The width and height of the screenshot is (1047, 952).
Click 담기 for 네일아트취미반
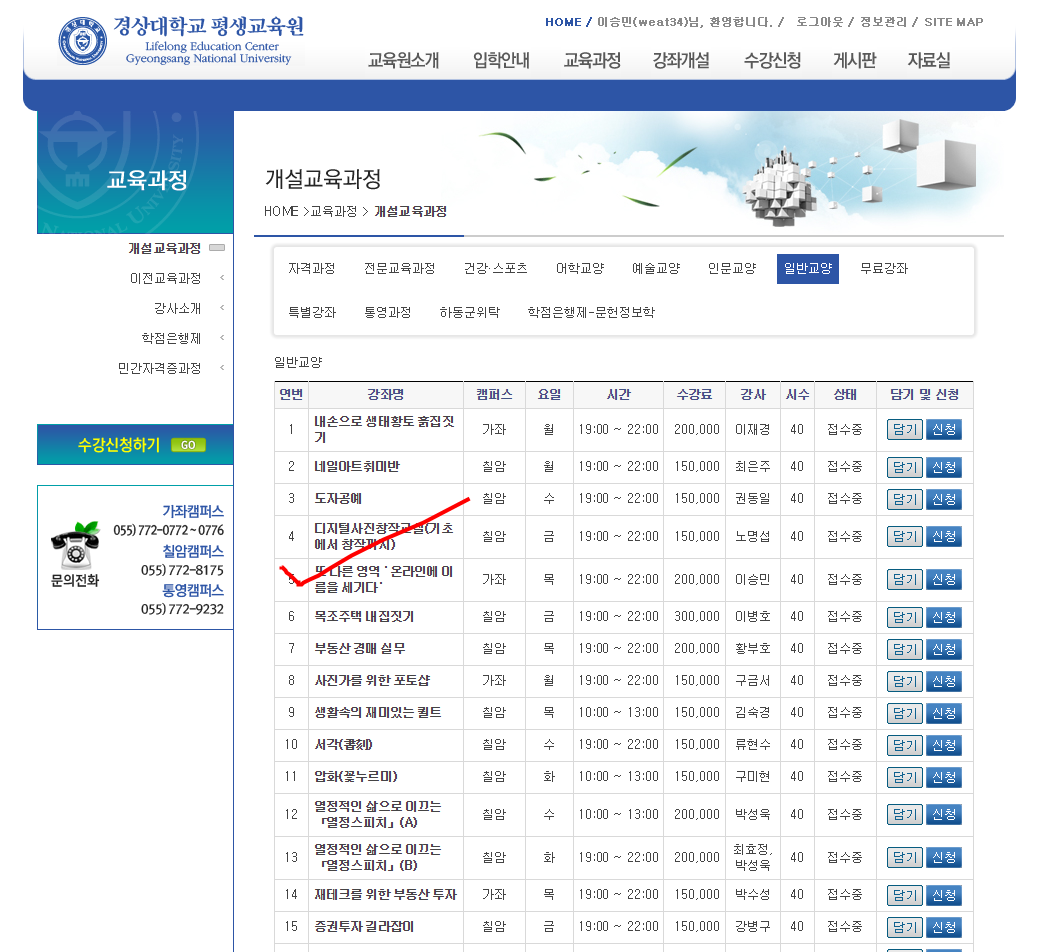click(x=905, y=467)
